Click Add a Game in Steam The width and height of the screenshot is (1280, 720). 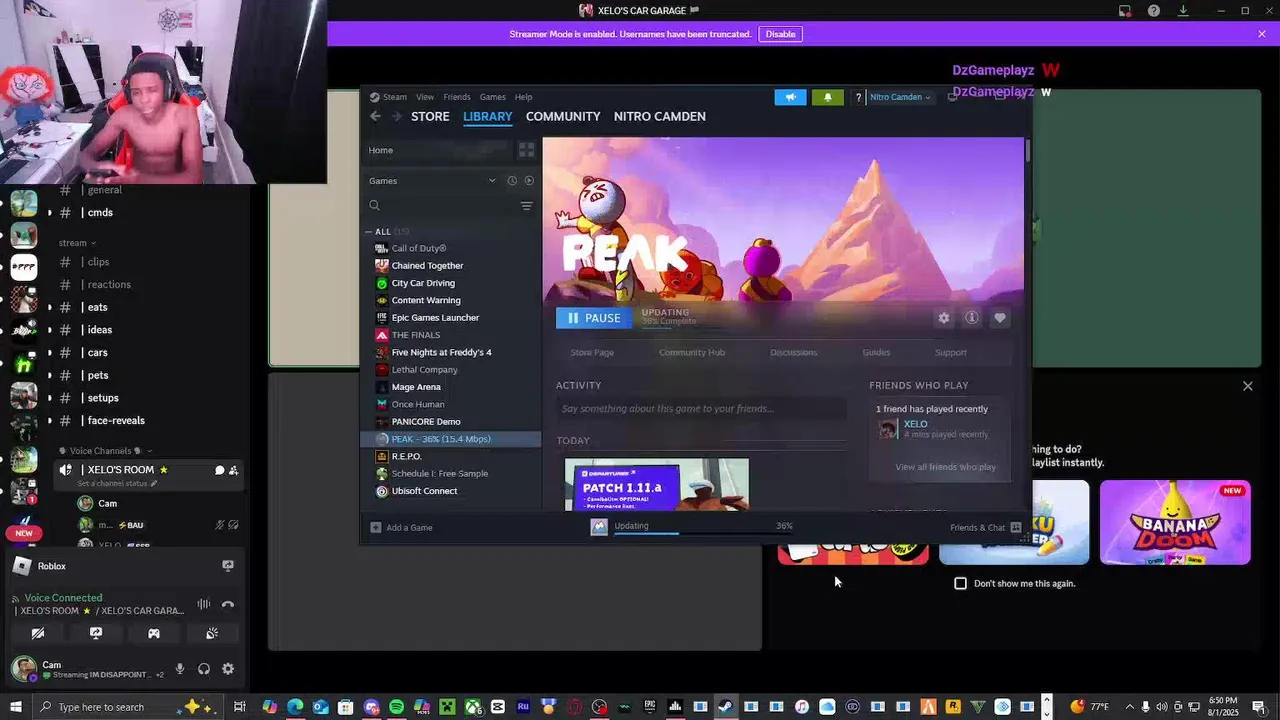coord(402,527)
